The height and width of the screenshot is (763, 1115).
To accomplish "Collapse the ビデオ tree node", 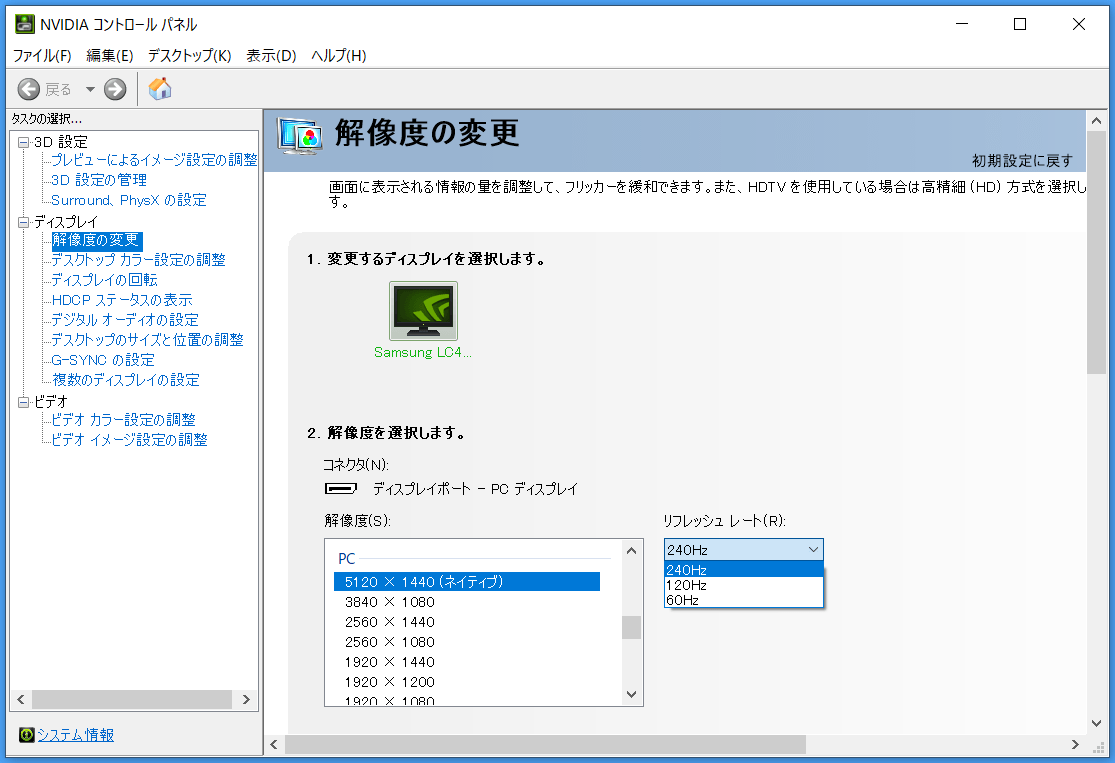I will (23, 402).
